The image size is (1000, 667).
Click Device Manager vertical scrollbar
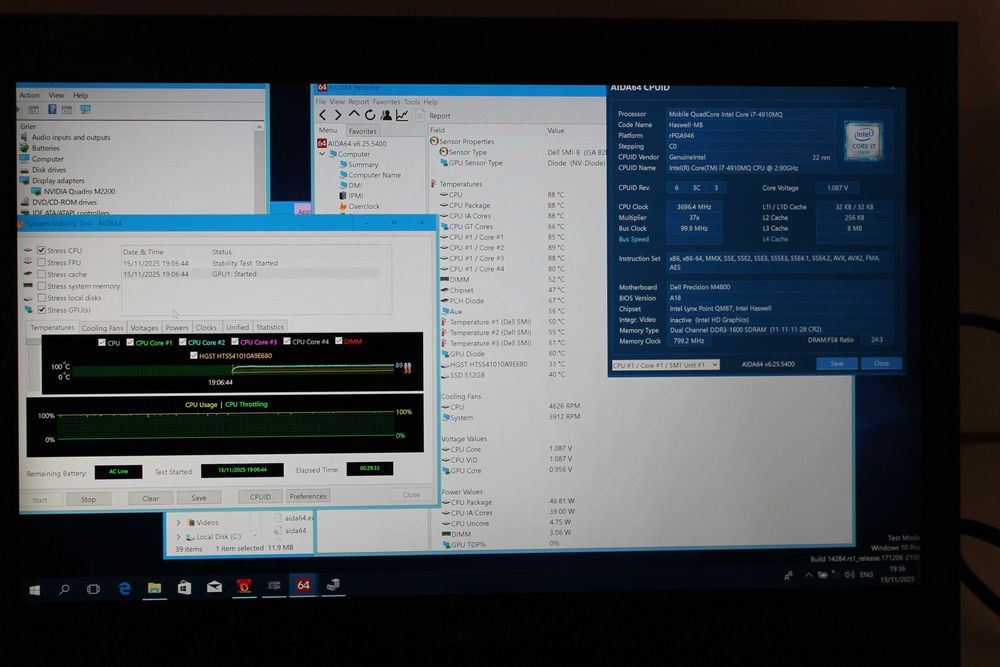tap(259, 167)
